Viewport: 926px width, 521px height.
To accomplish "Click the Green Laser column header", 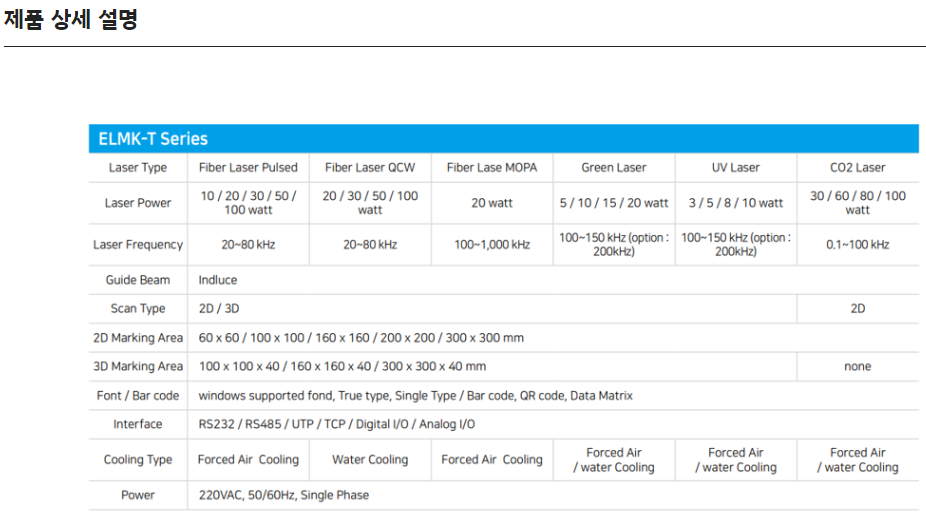I will 614,168.
